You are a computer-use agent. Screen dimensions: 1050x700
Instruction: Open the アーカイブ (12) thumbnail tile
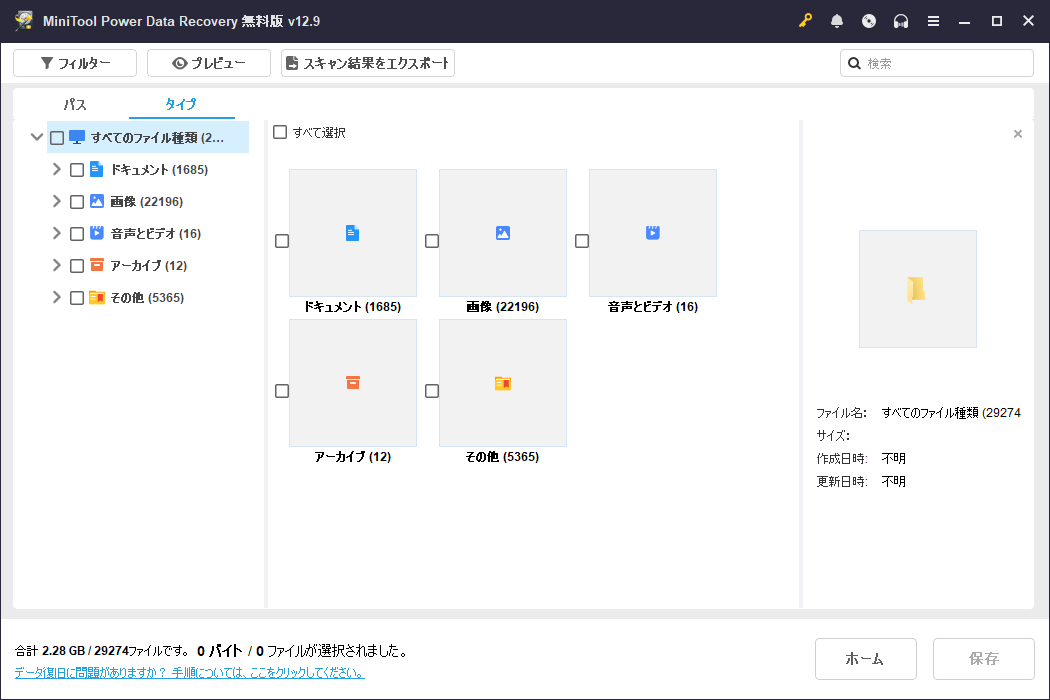pos(353,382)
